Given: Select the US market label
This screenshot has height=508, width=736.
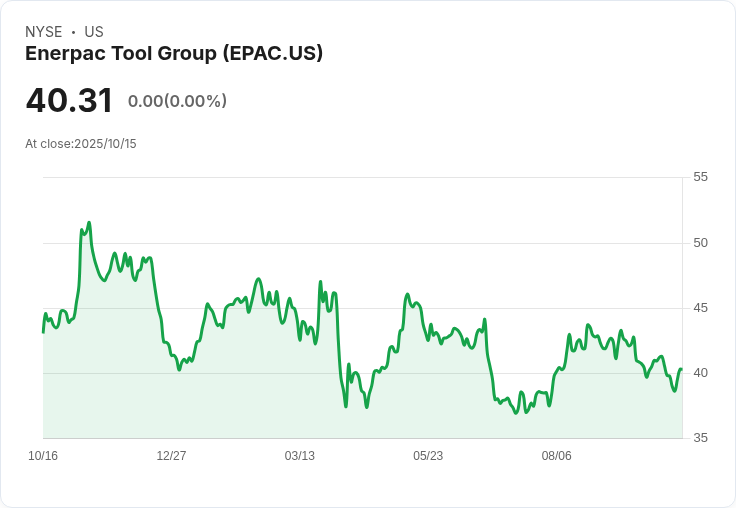Looking at the screenshot, I should 94,32.
